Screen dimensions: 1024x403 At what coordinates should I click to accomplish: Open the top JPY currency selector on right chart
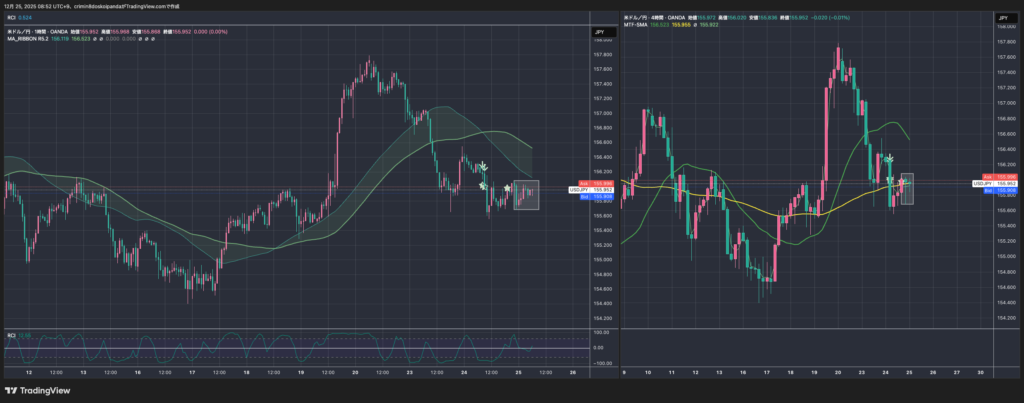pos(1002,19)
